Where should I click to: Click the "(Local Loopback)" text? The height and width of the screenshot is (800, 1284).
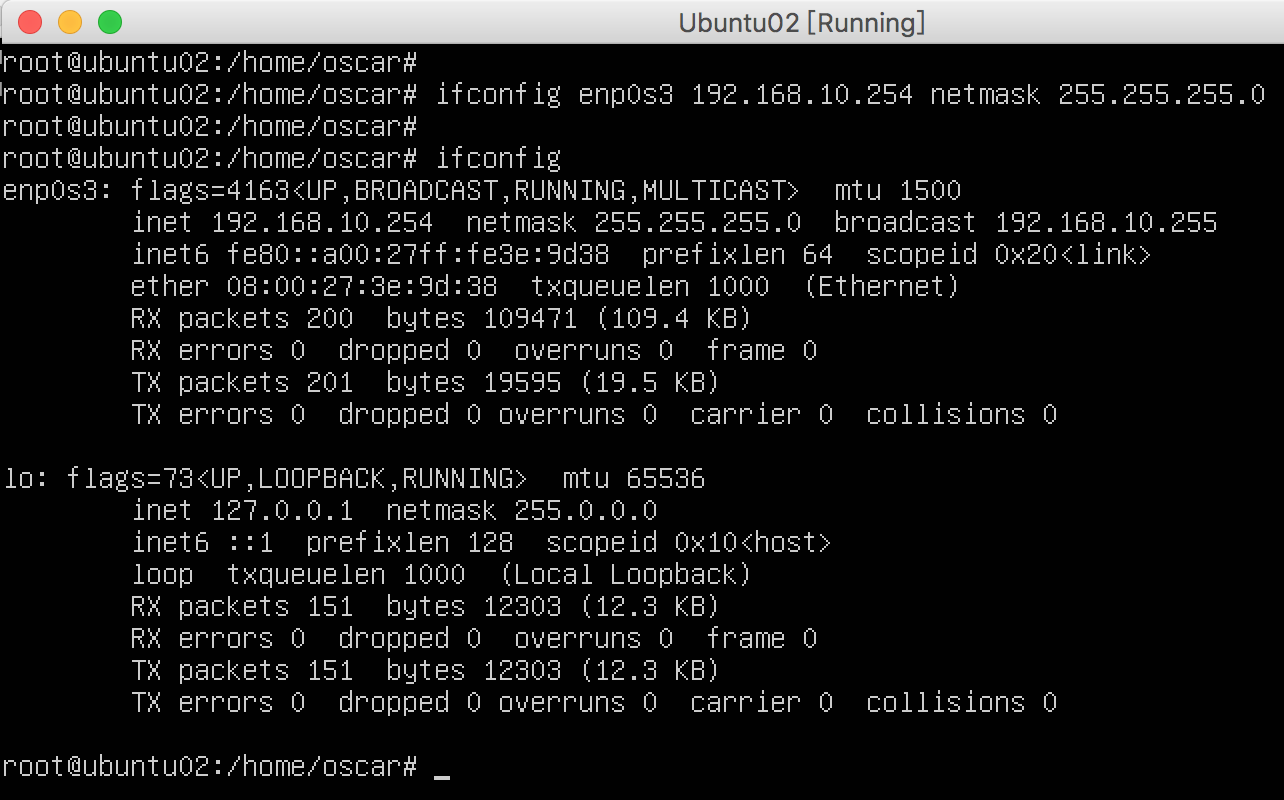click(625, 575)
